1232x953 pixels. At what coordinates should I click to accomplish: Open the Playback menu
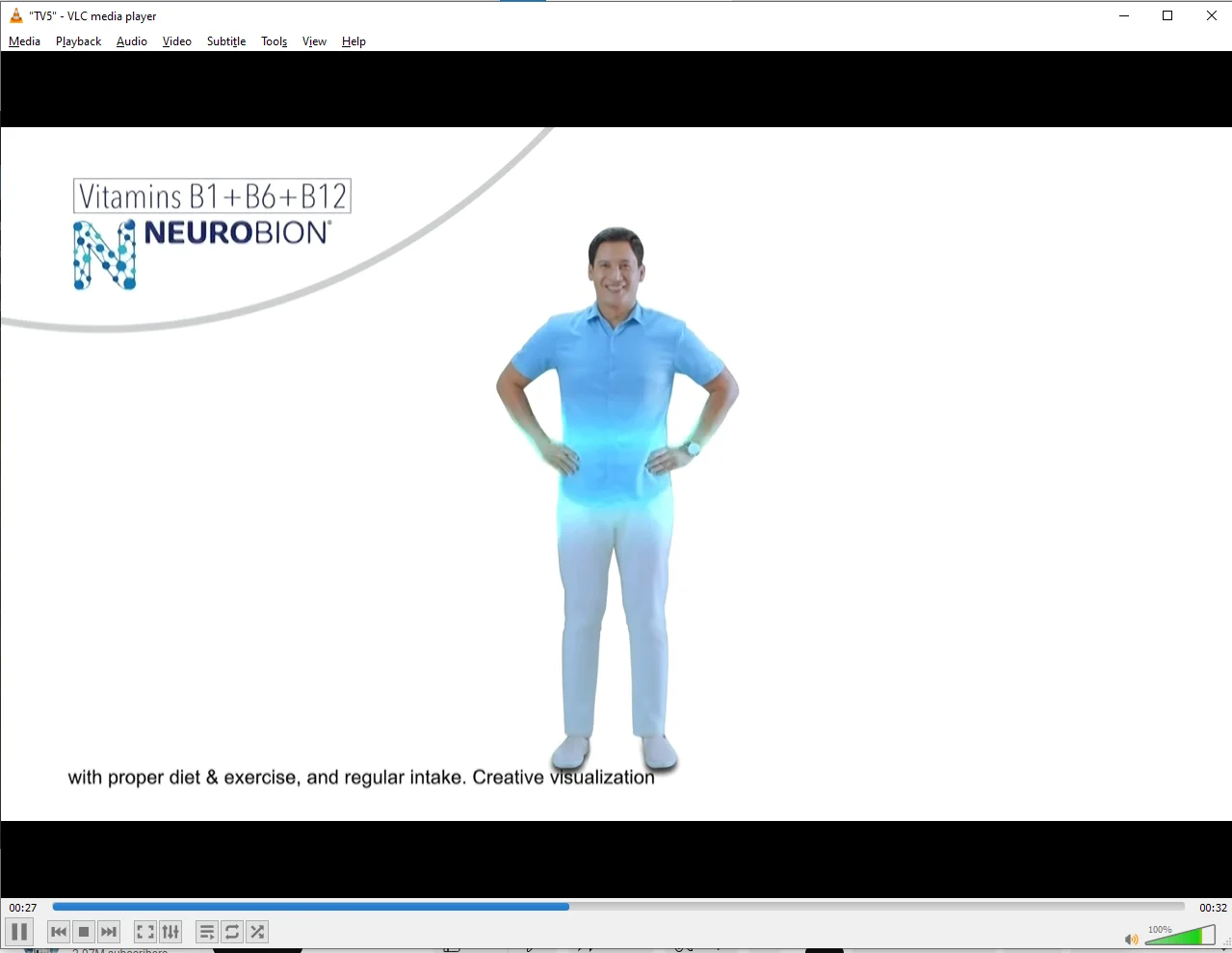click(78, 41)
